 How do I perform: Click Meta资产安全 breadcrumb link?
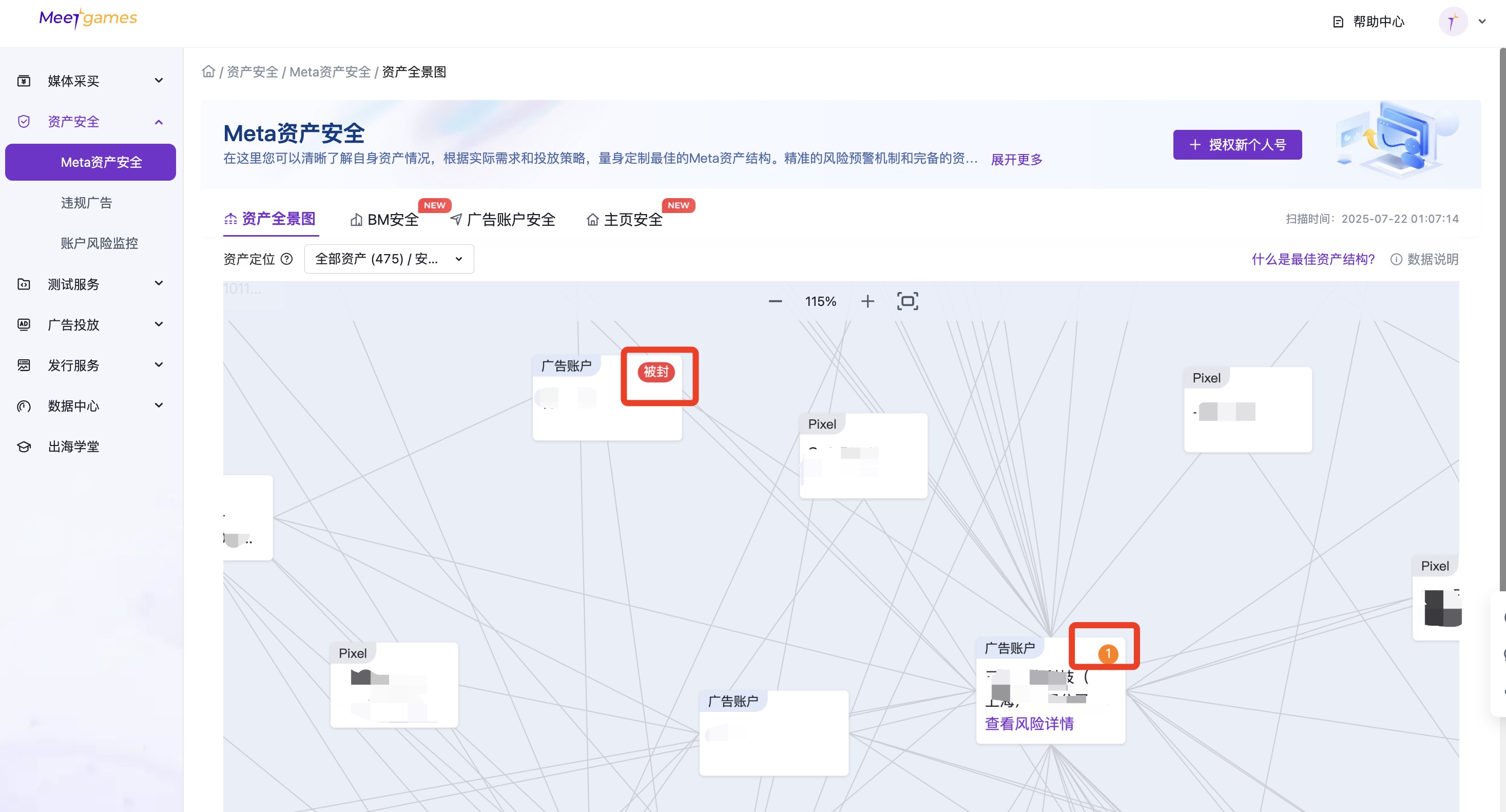(330, 72)
